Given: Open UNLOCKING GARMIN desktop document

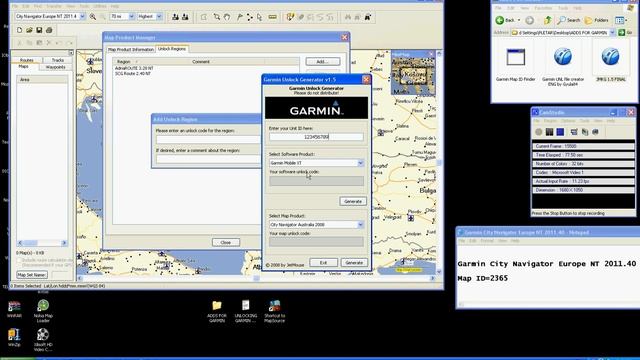Looking at the screenshot, I should tap(246, 311).
